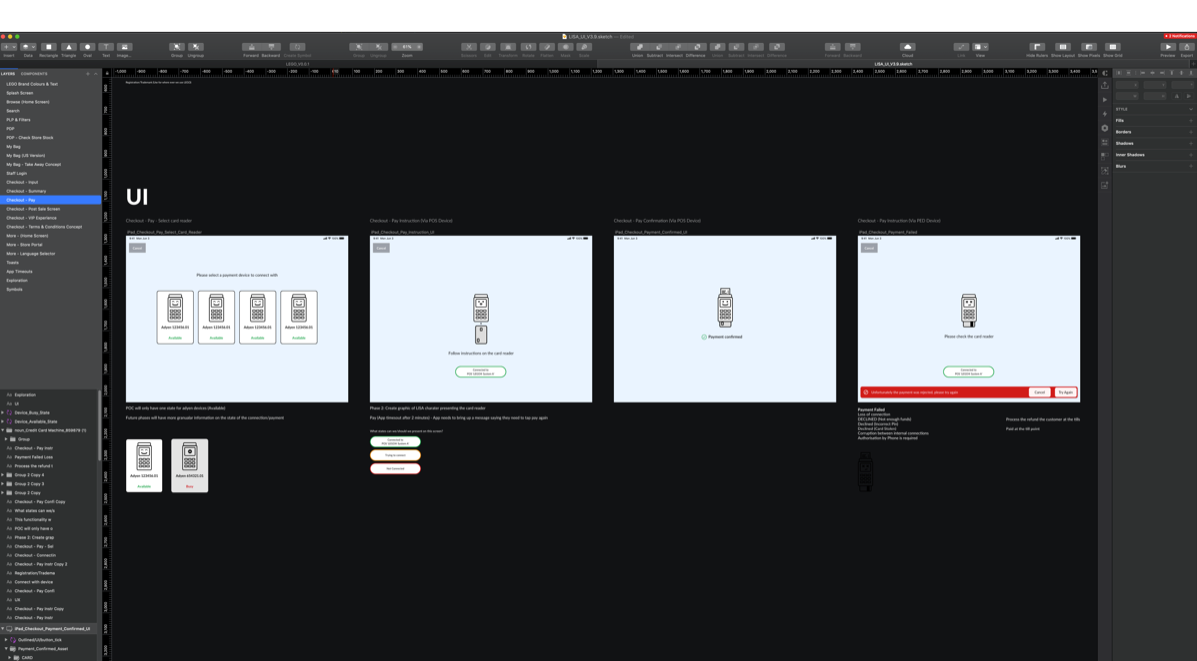Toggle Hide Rulers

[1037, 47]
